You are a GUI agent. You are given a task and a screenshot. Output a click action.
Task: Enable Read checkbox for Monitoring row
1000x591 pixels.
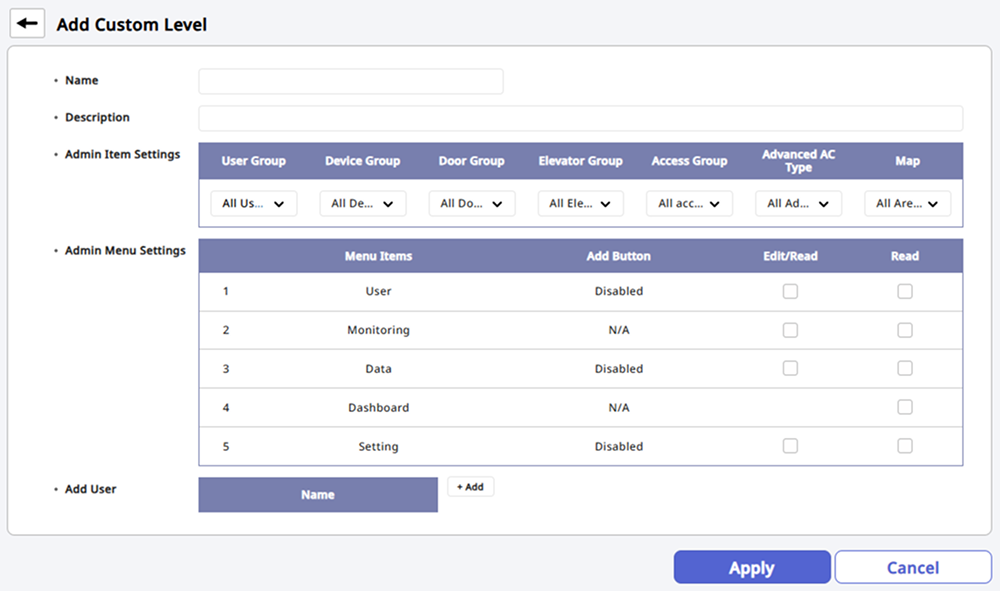pos(905,330)
